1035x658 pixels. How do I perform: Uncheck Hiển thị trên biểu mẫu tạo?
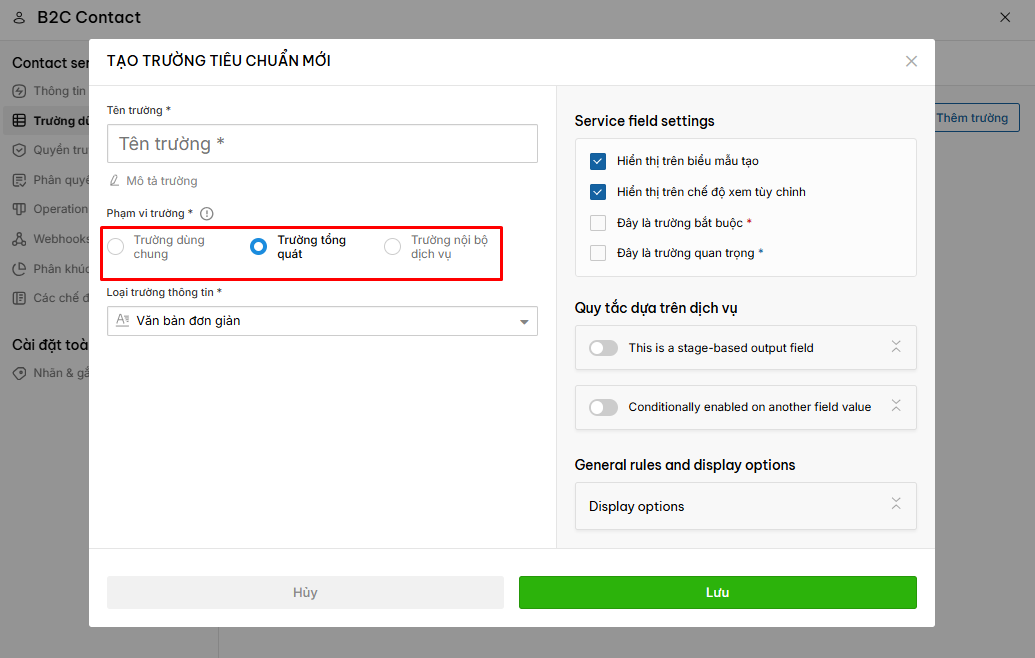tap(597, 161)
